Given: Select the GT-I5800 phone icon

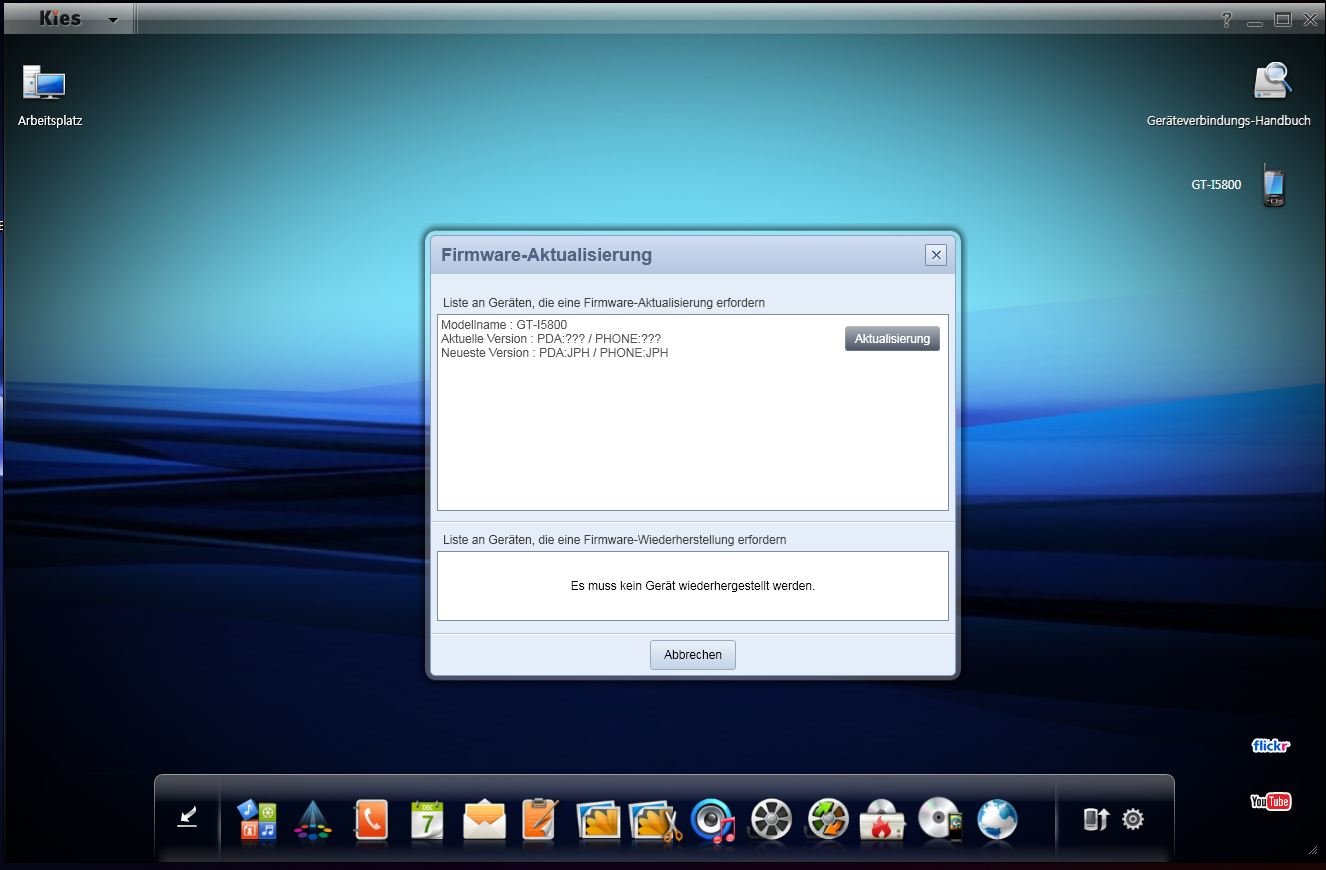Looking at the screenshot, I should 1272,185.
